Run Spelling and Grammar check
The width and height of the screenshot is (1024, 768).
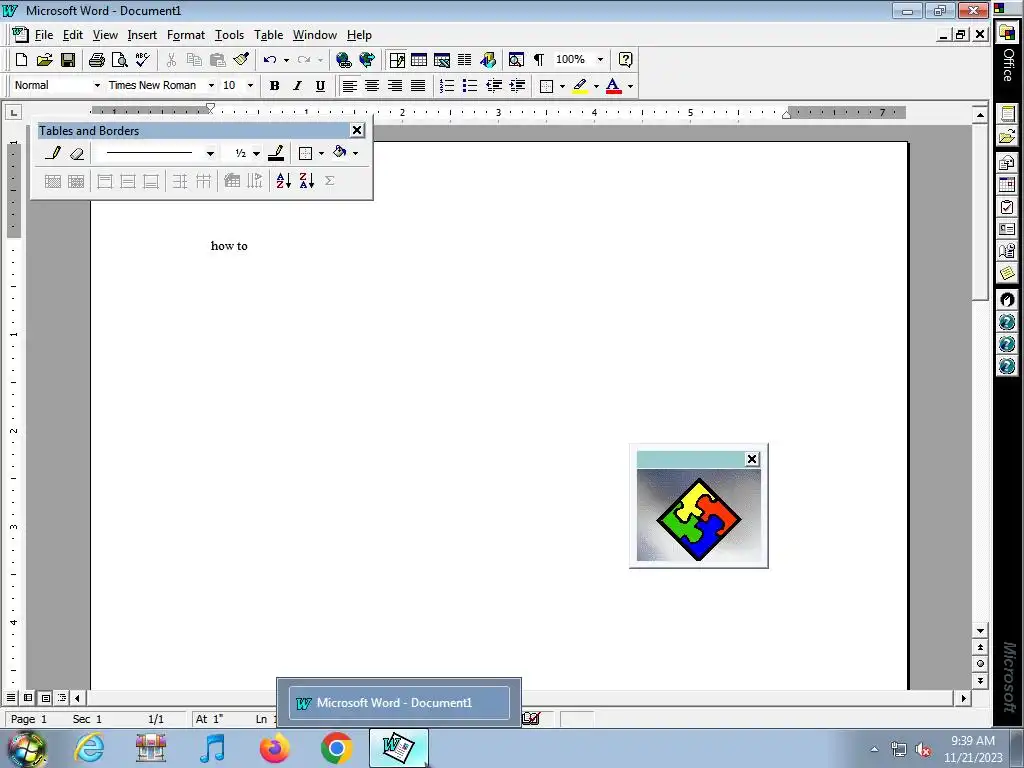coord(143,60)
